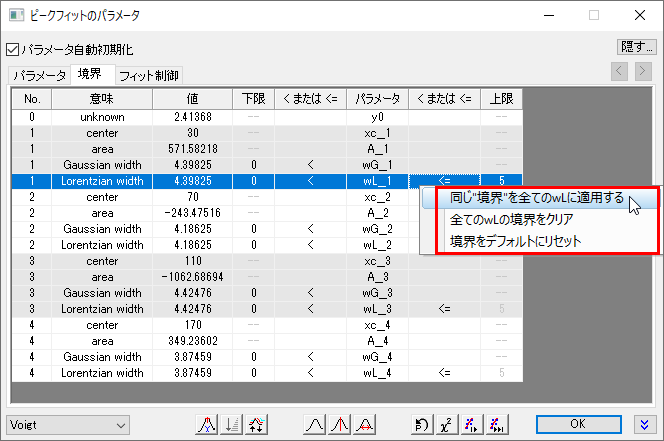Click the value 170 in xc_4 row
The image size is (664, 441).
(x=192, y=325)
